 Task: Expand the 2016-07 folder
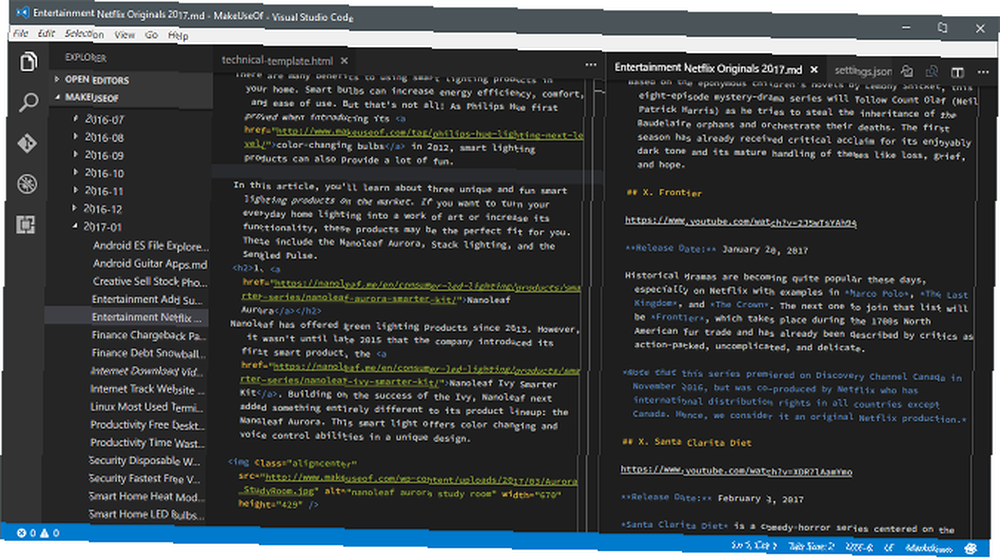105,119
